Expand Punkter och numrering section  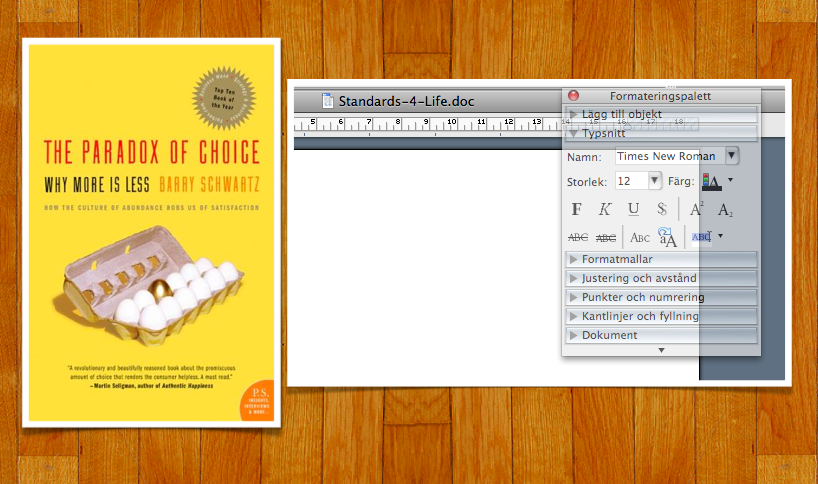(660, 297)
